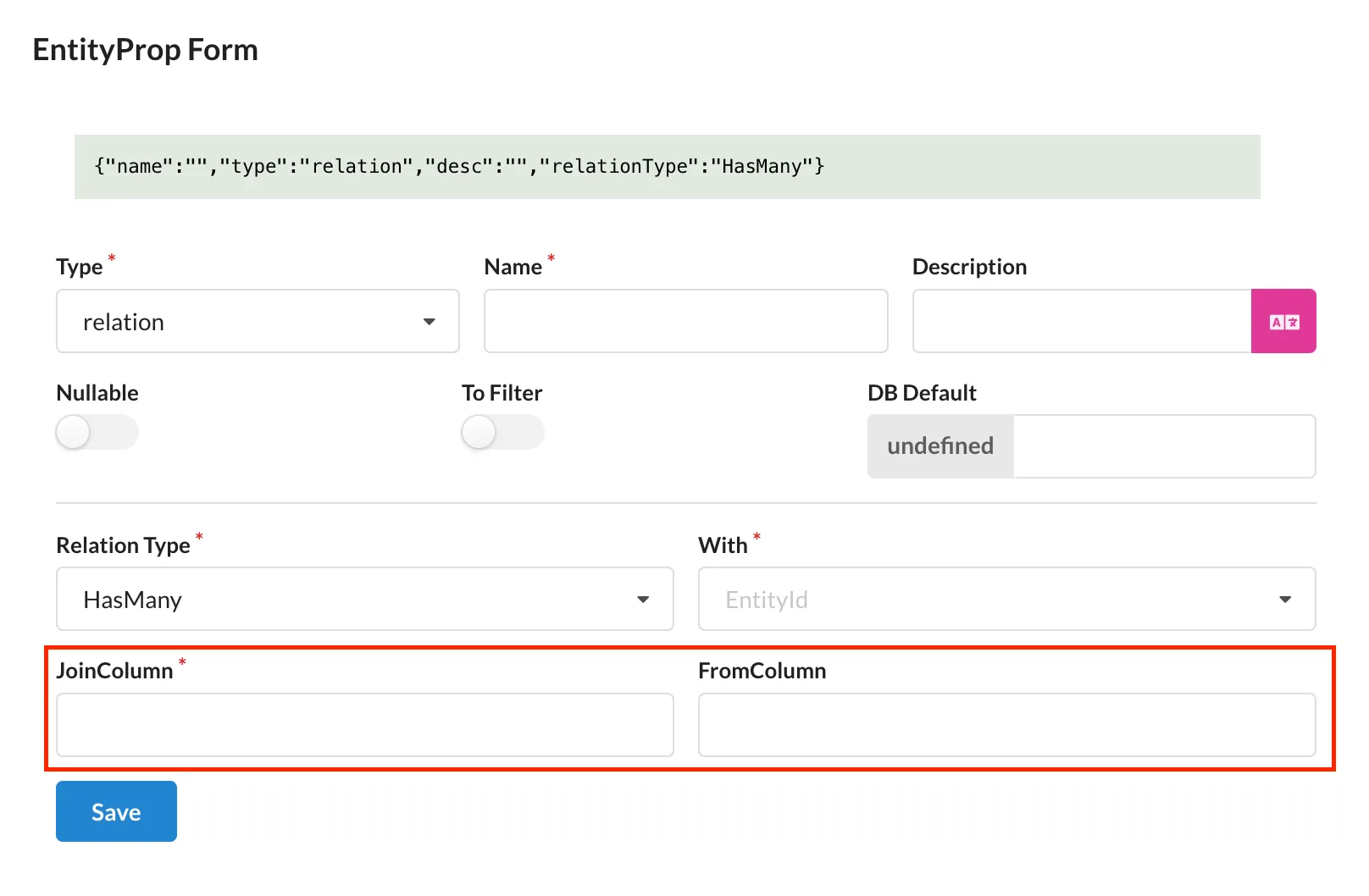The width and height of the screenshot is (1369, 896).
Task: Click the caret arrow in Type dropdown
Action: click(x=429, y=322)
